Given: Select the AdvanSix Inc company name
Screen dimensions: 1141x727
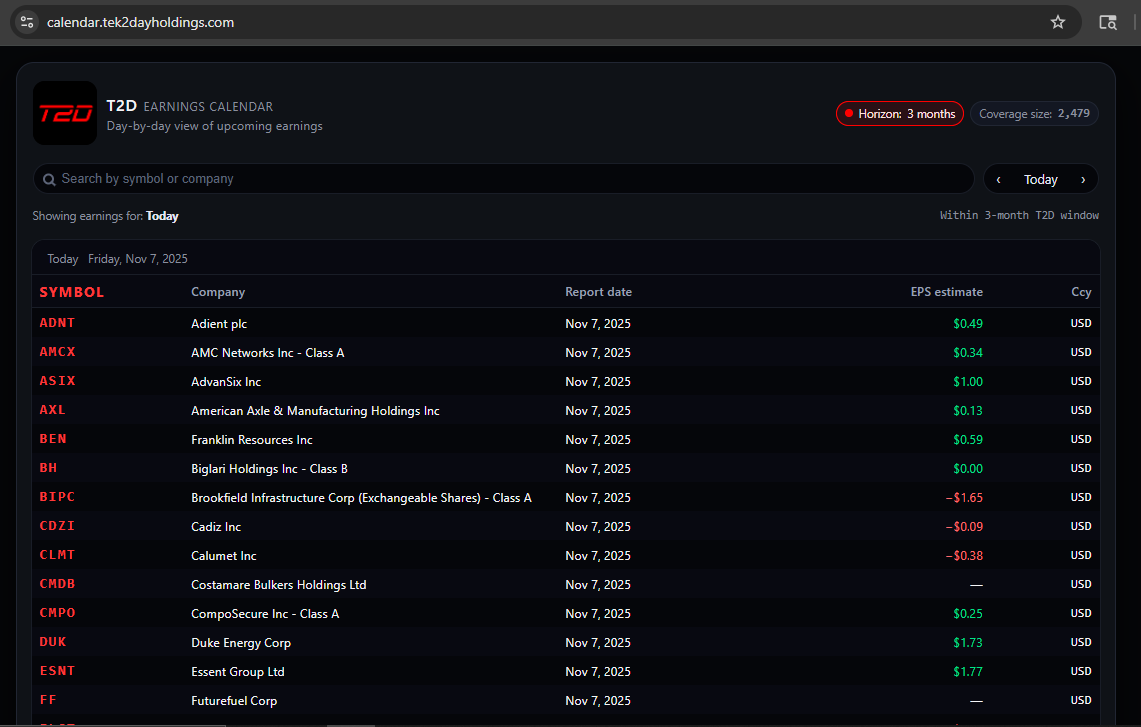Looking at the screenshot, I should [x=226, y=382].
